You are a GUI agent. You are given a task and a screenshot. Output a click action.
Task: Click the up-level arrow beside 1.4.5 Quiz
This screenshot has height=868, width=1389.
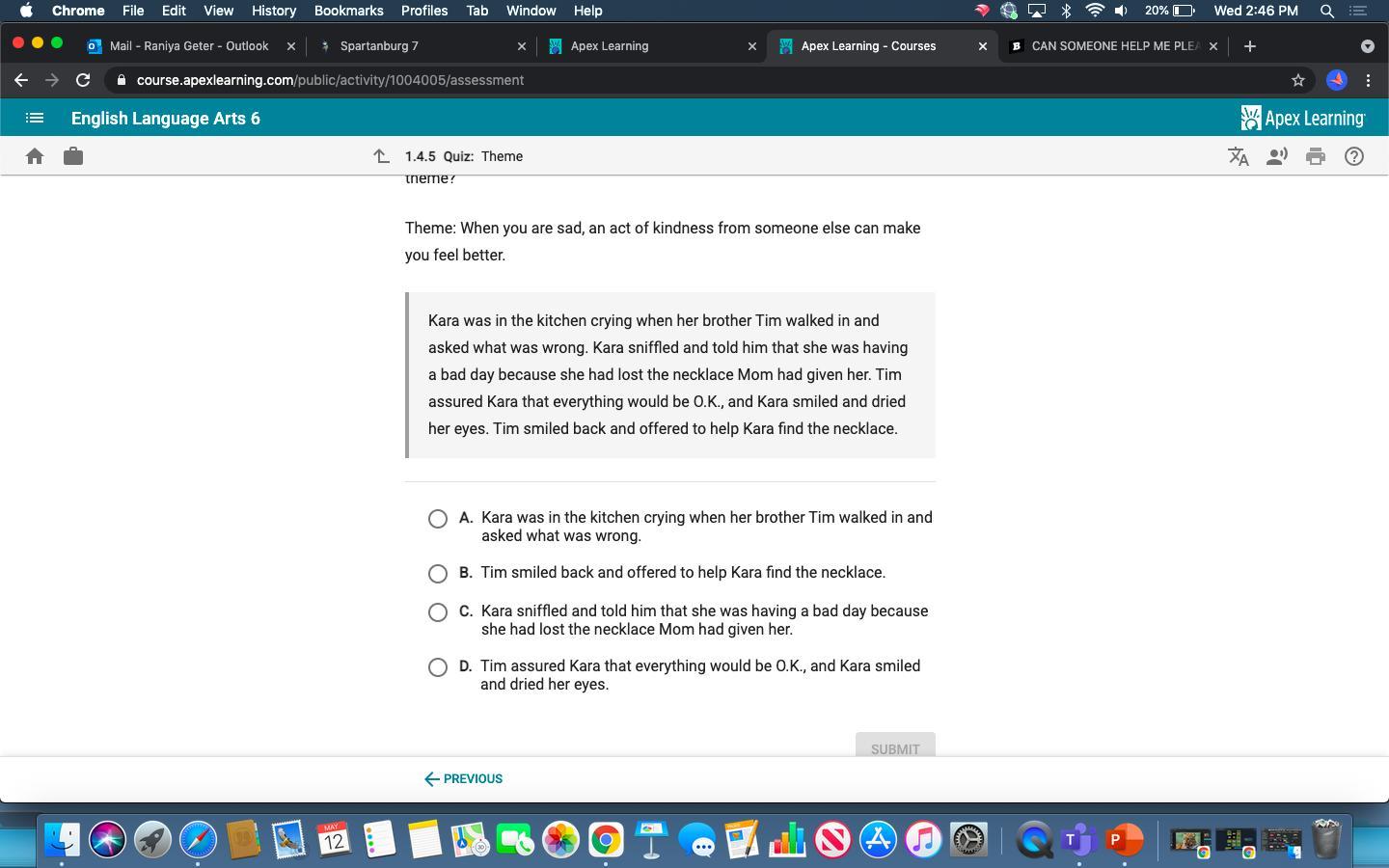[x=381, y=156]
